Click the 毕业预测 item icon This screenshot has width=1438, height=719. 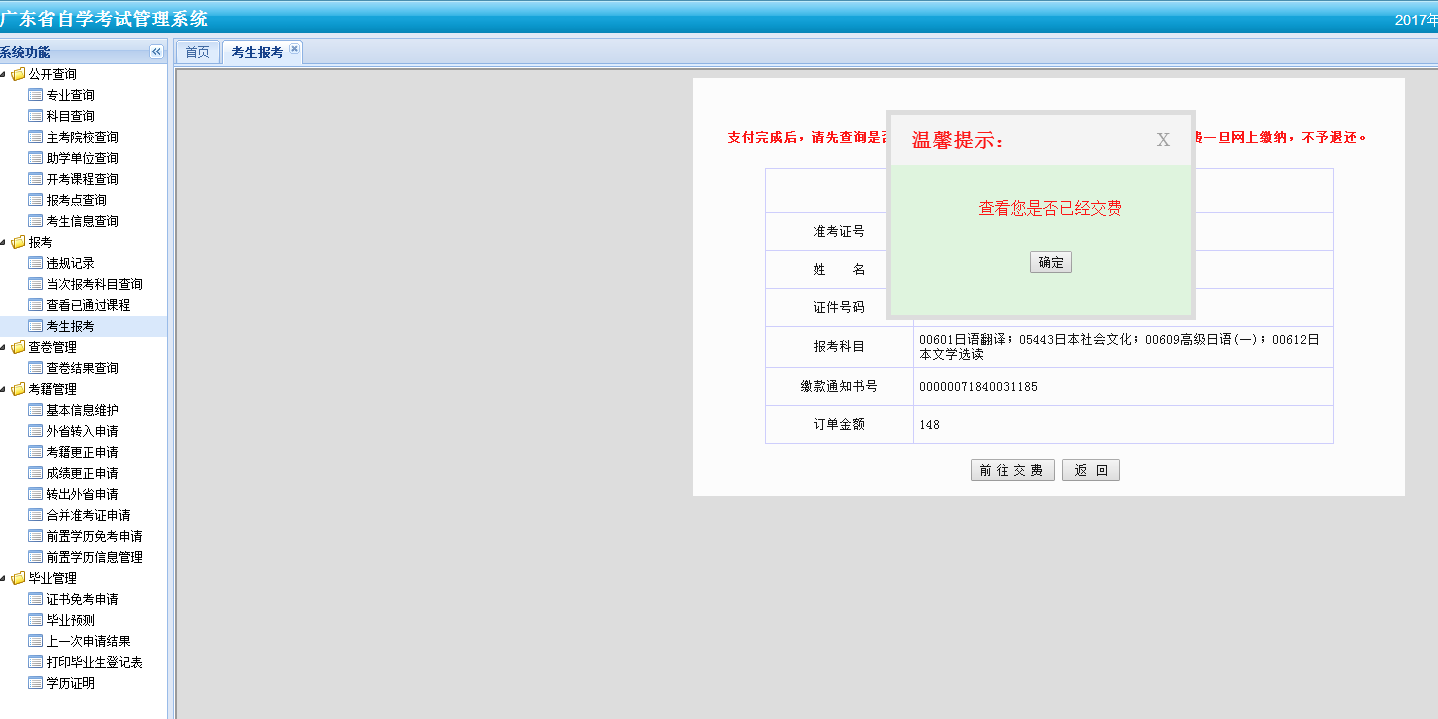(x=36, y=620)
